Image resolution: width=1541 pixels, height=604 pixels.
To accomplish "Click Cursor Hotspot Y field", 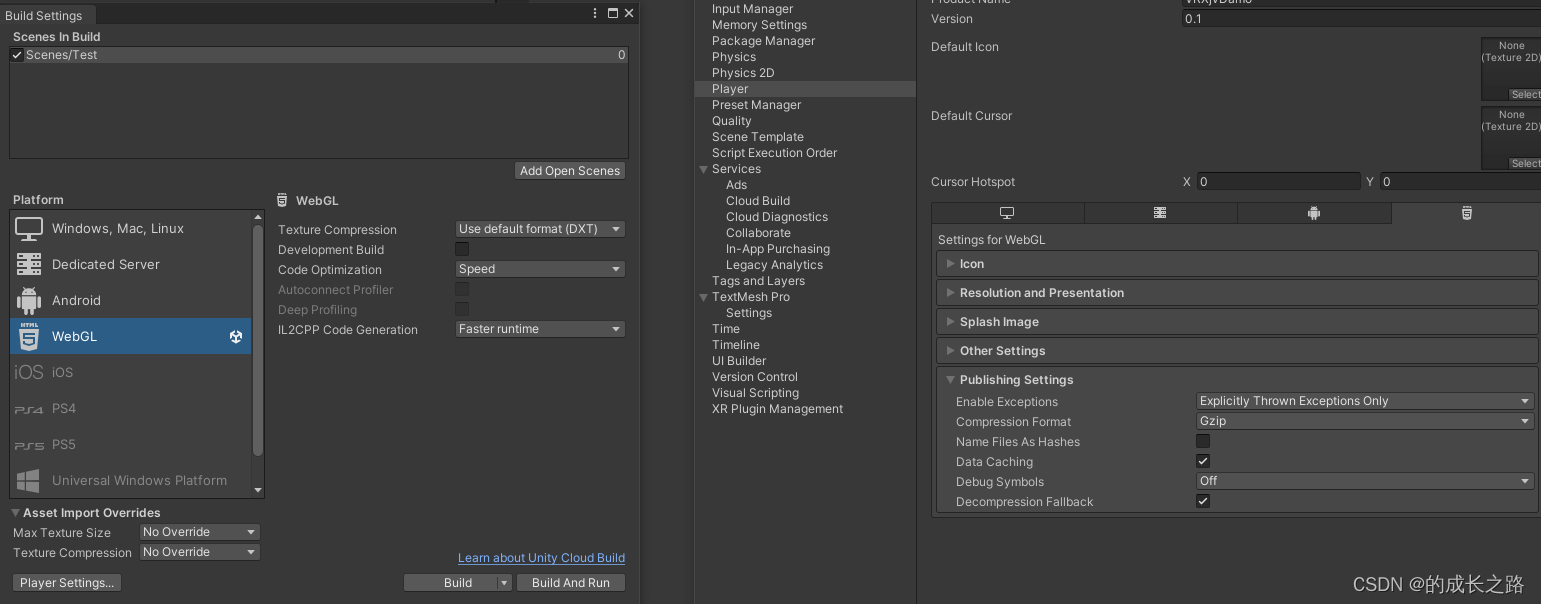I will (1461, 182).
